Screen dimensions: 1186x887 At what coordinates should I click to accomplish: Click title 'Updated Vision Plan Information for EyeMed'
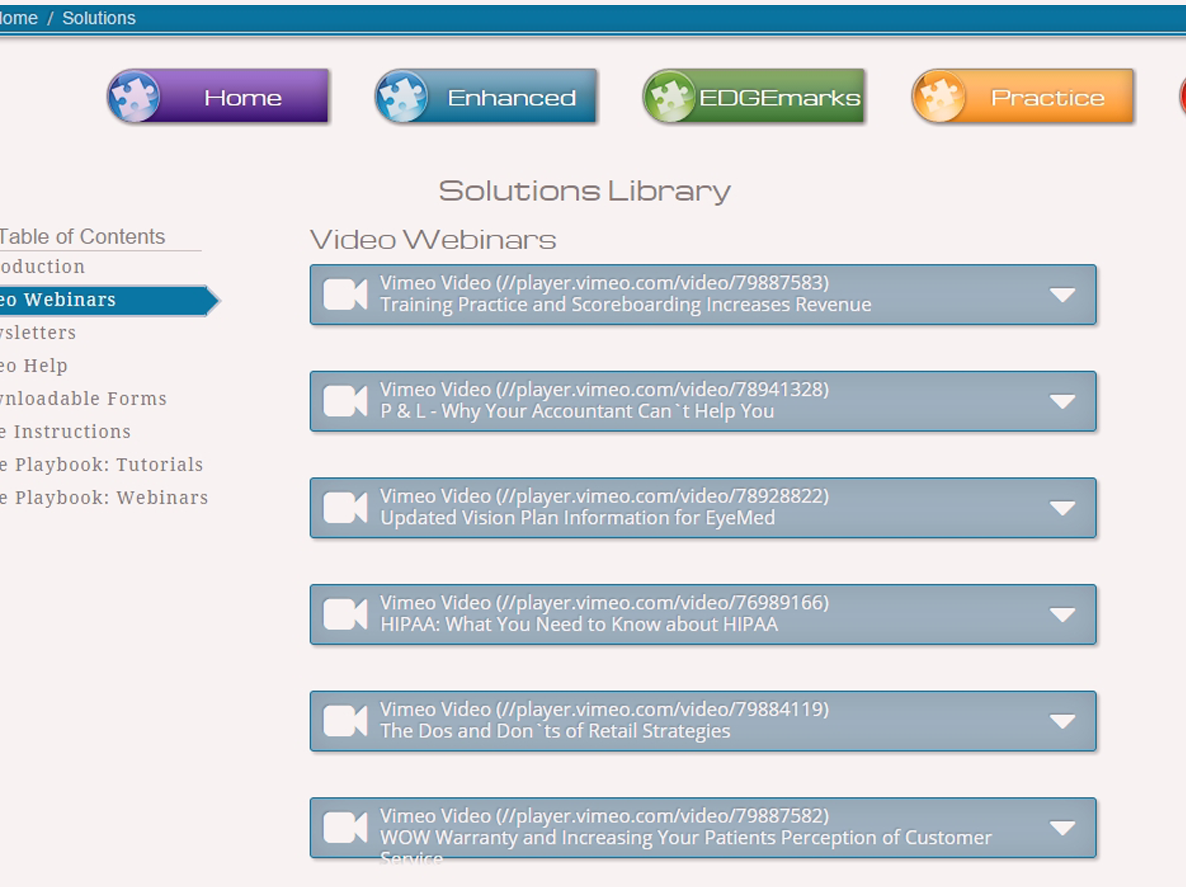click(x=578, y=518)
